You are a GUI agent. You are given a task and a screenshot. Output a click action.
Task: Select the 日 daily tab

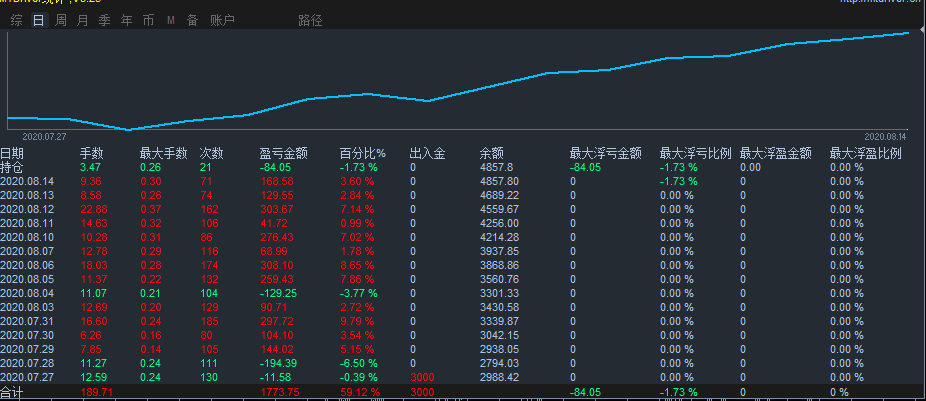(x=38, y=21)
